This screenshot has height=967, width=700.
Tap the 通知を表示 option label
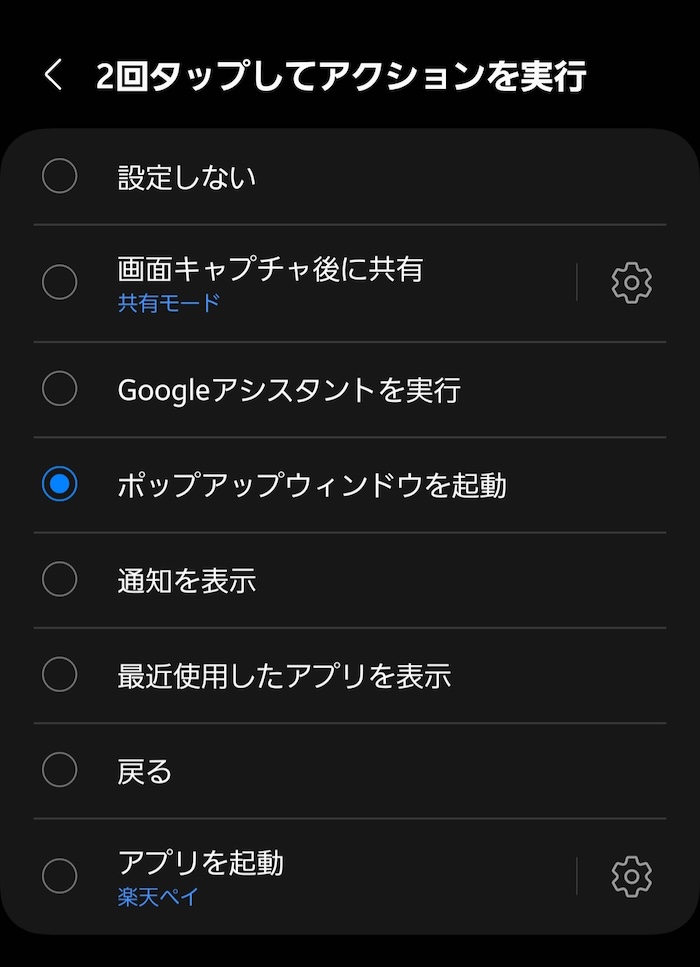click(187, 581)
